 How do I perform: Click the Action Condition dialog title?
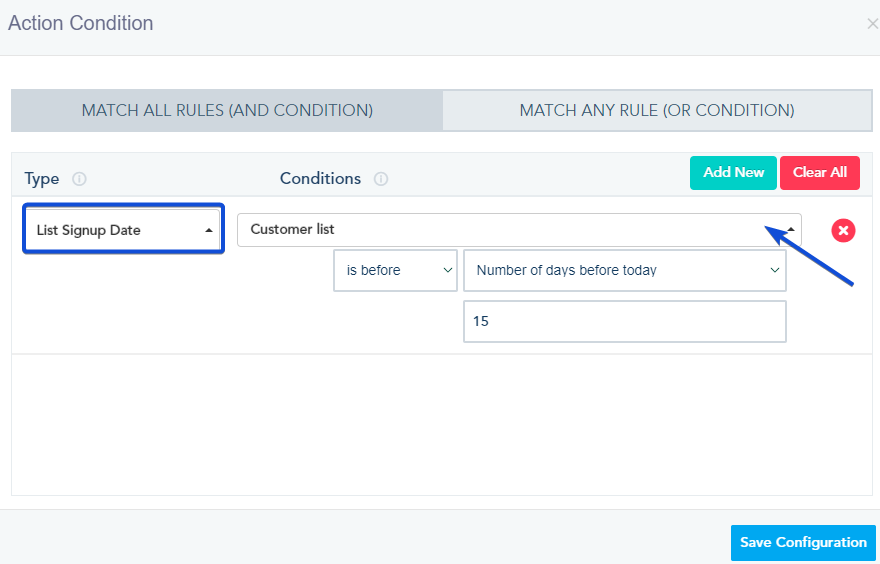pos(81,23)
